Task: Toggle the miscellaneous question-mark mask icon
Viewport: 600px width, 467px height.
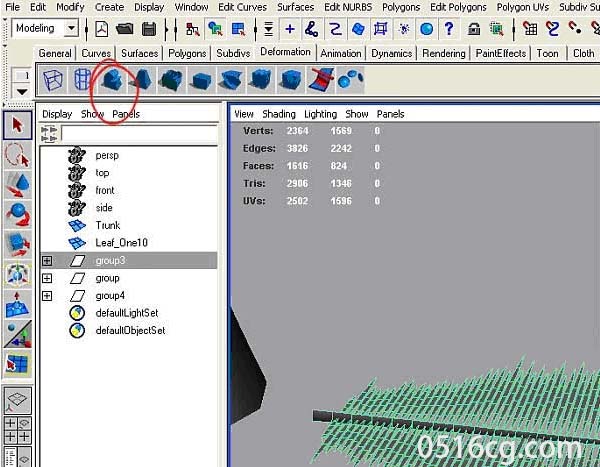Action: pyautogui.click(x=449, y=29)
